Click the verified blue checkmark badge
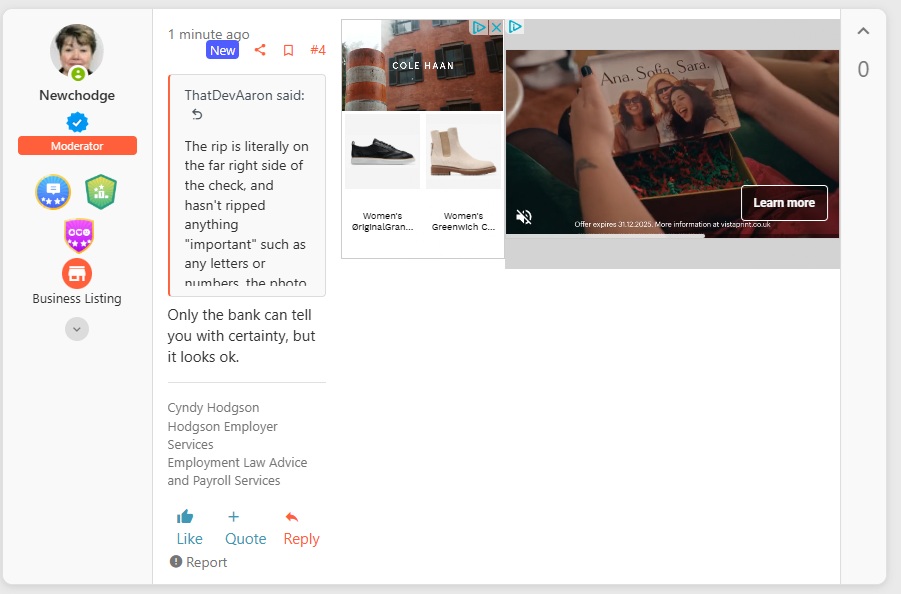901x594 pixels. pos(77,122)
